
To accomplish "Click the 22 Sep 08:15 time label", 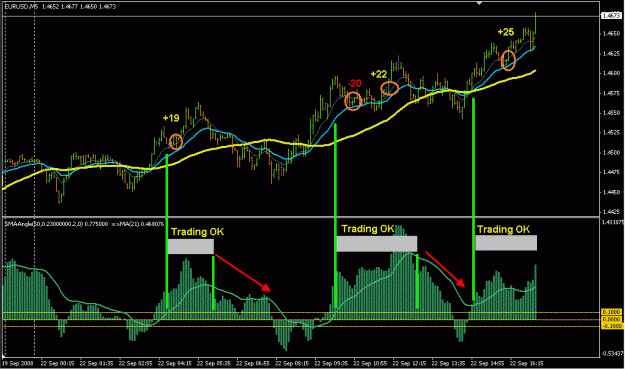I will pos(292,363).
